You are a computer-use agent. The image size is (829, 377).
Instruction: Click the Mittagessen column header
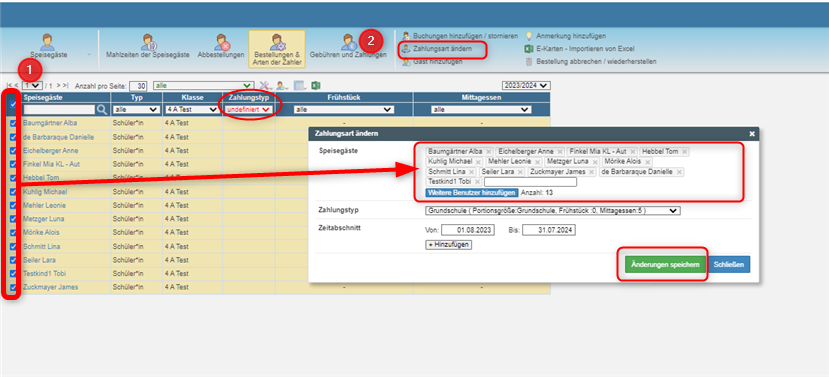coord(482,97)
